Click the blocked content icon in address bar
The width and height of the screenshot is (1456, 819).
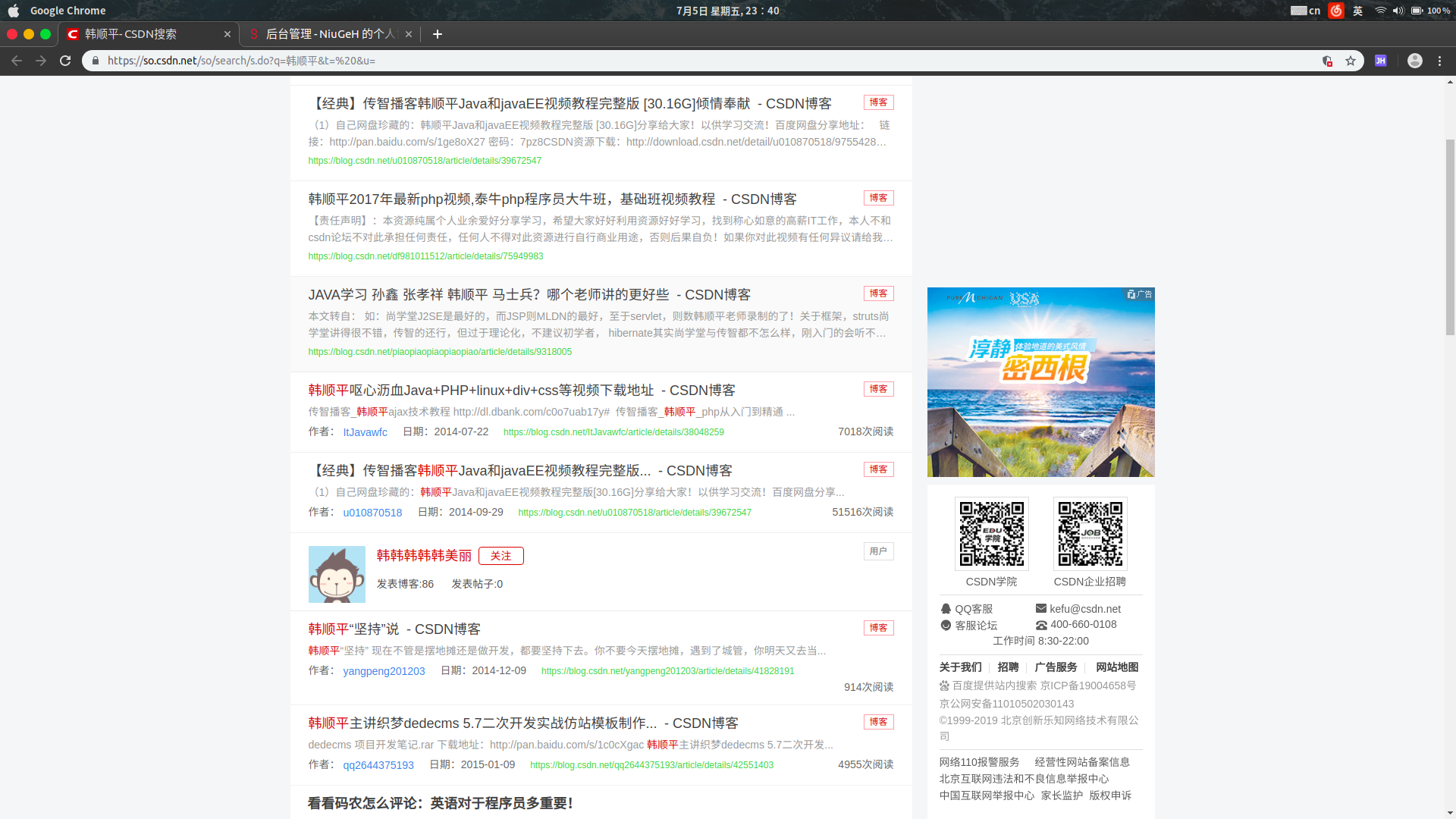pos(1327,61)
